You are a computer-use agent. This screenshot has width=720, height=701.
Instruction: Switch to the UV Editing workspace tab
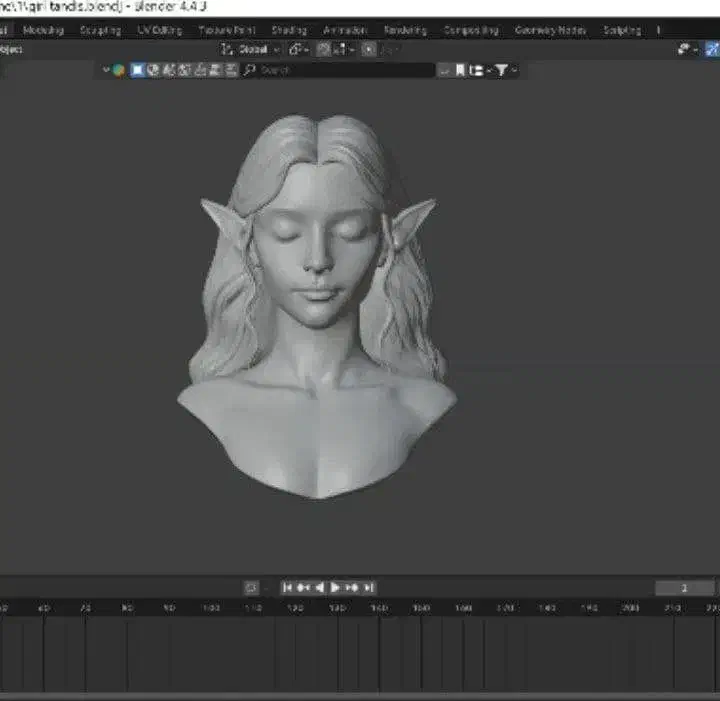click(x=161, y=30)
